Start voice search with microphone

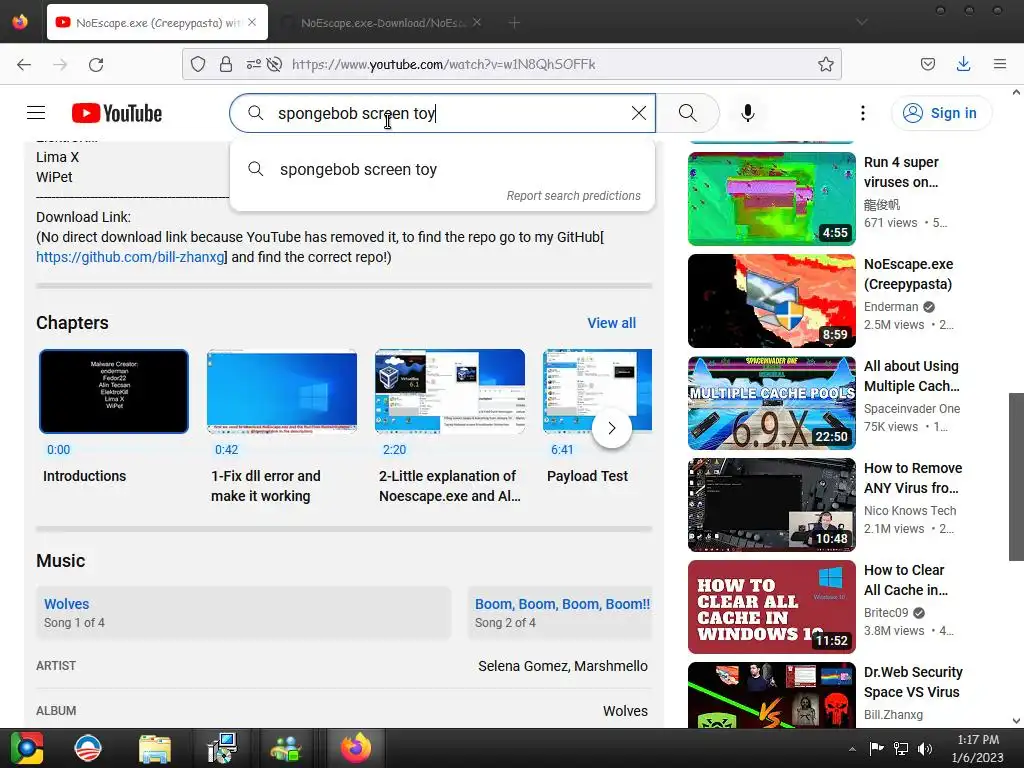[x=748, y=113]
